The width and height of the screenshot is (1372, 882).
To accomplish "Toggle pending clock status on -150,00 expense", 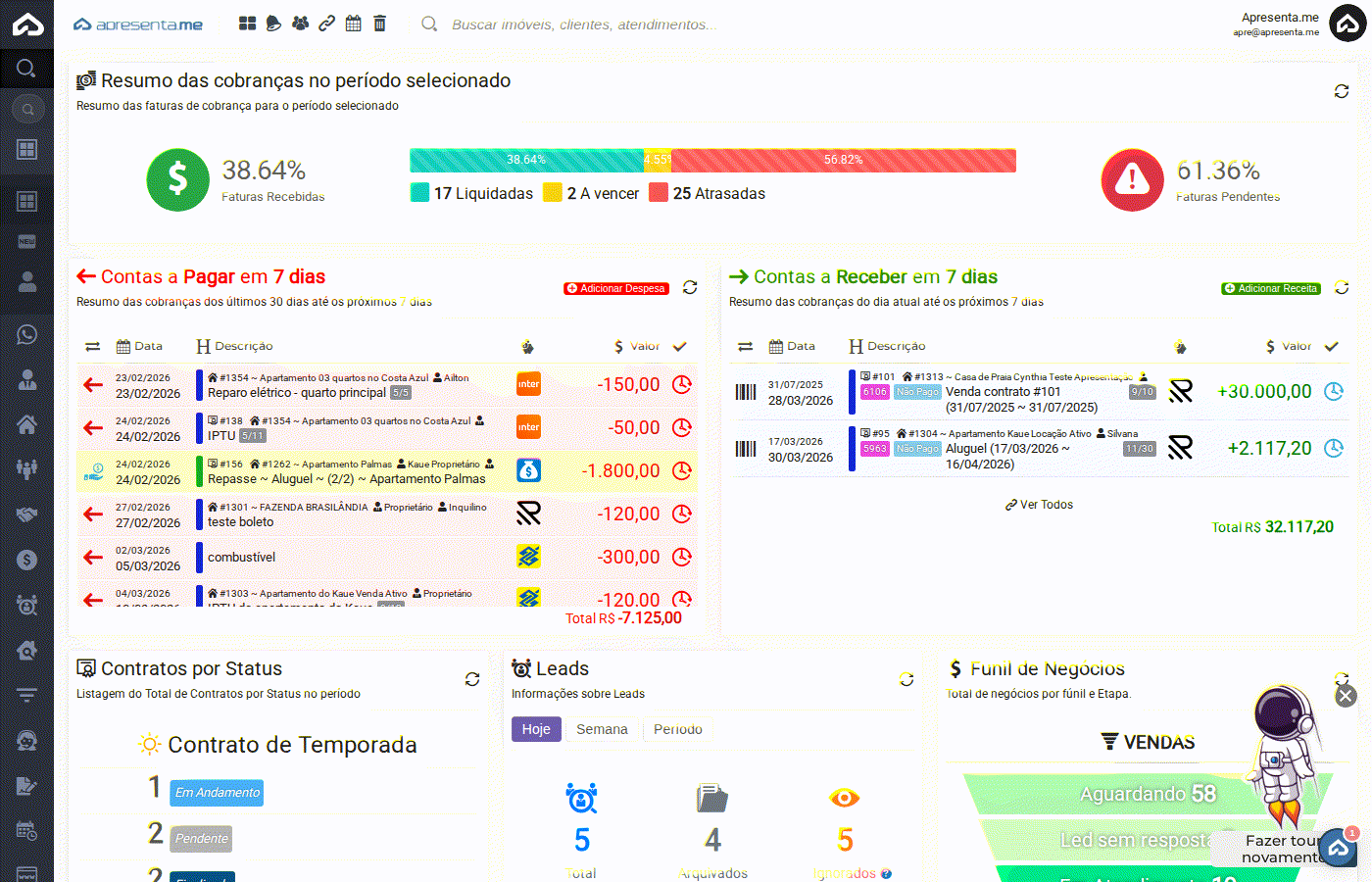I will (x=682, y=385).
